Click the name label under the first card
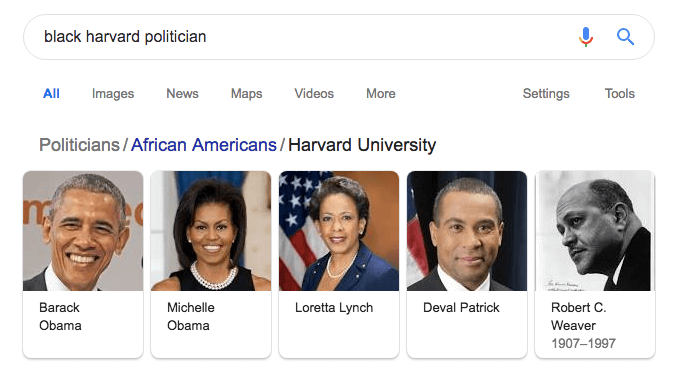This screenshot has width=695, height=371. [60, 316]
